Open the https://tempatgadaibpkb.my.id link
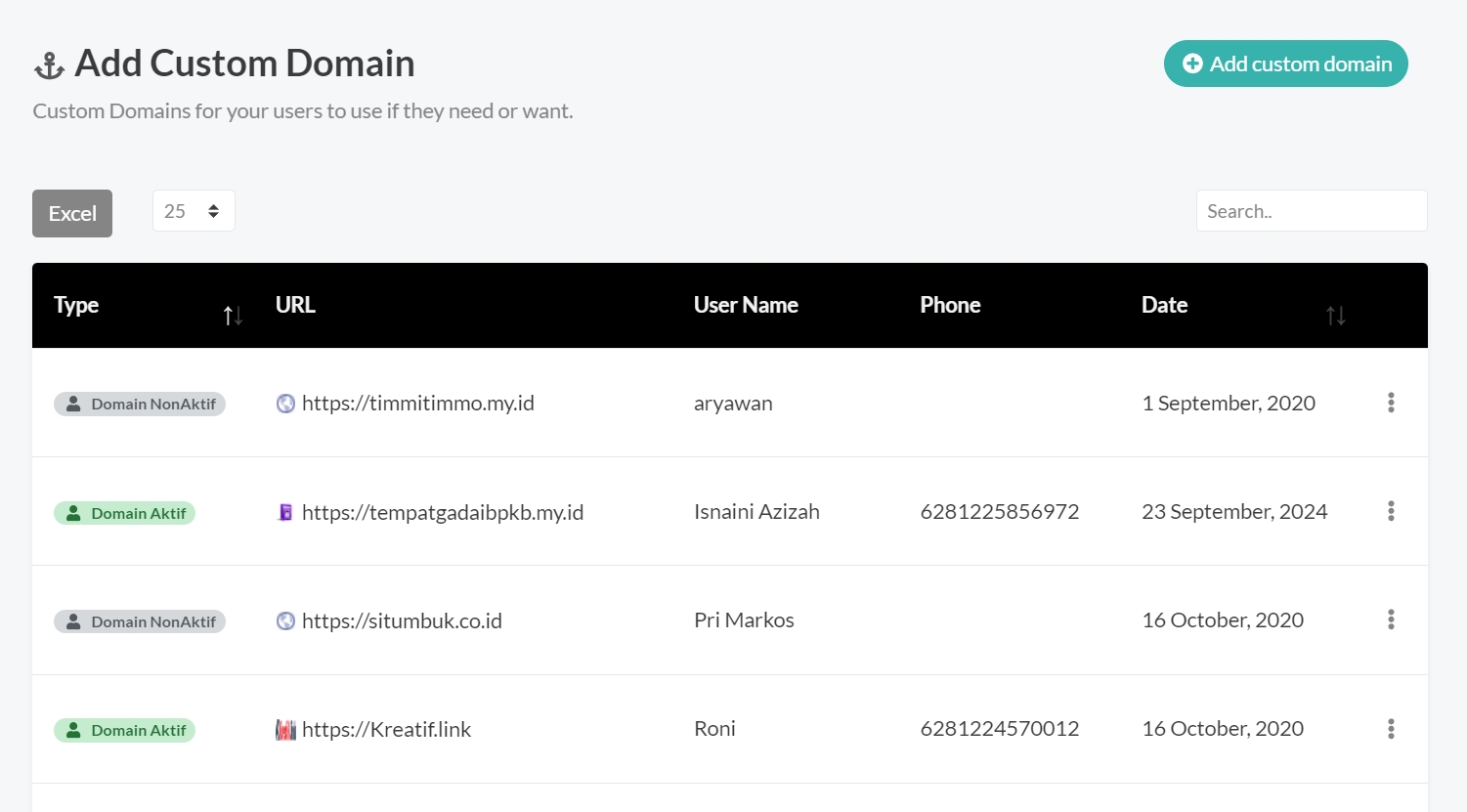This screenshot has width=1467, height=812. pos(442,512)
